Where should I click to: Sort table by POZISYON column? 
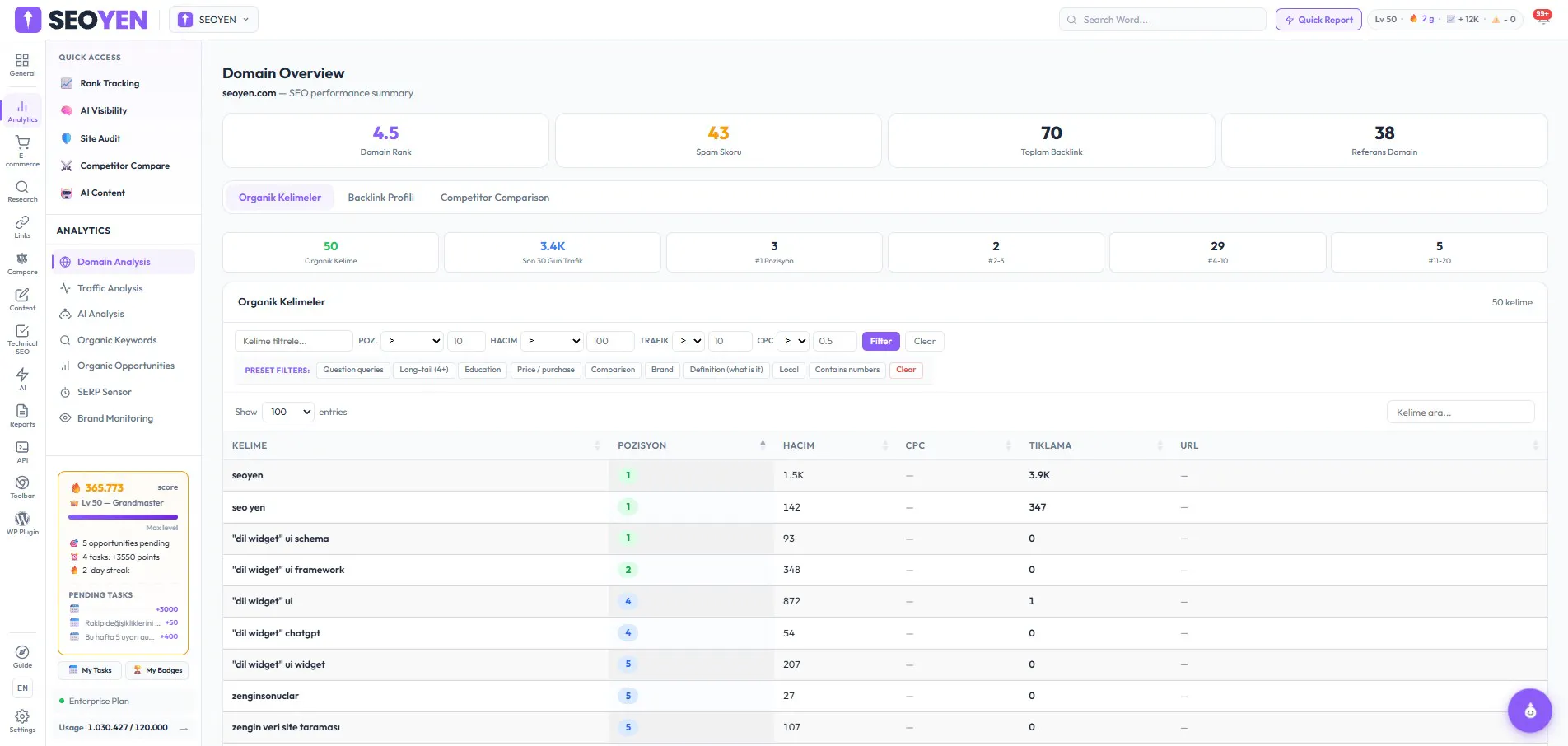(692, 445)
